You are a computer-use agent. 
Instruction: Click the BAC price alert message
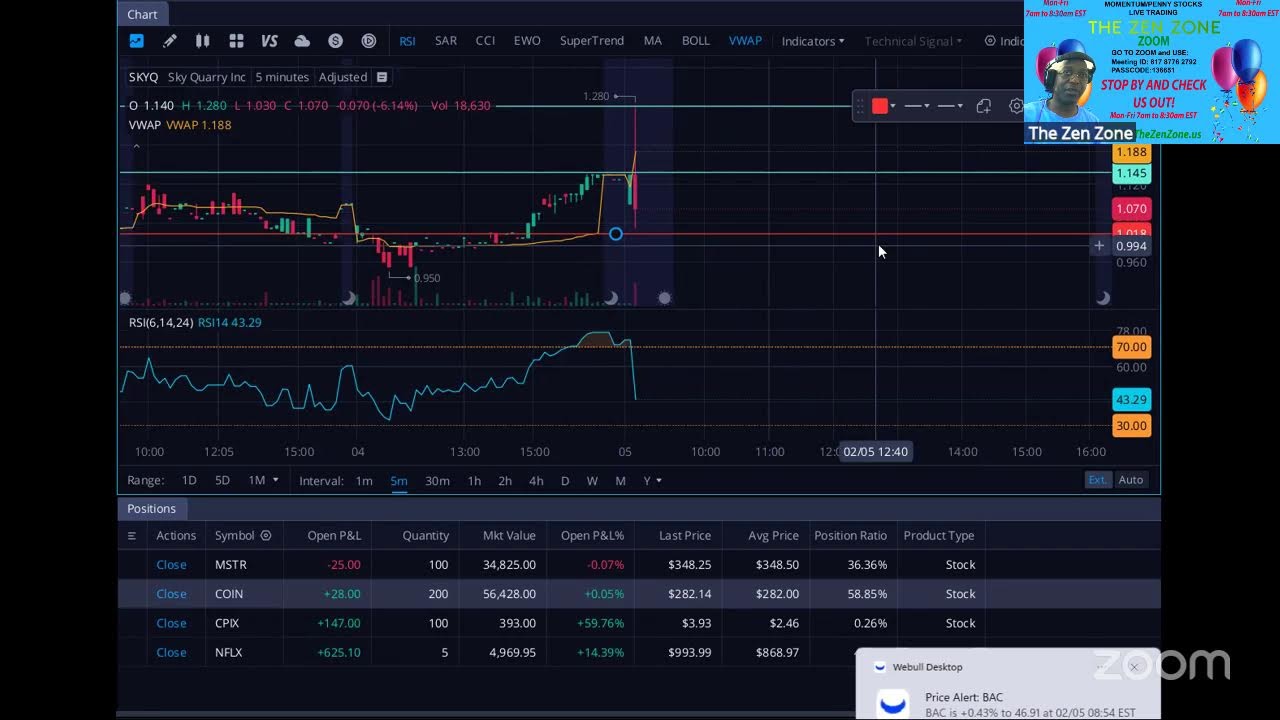[x=1030, y=705]
